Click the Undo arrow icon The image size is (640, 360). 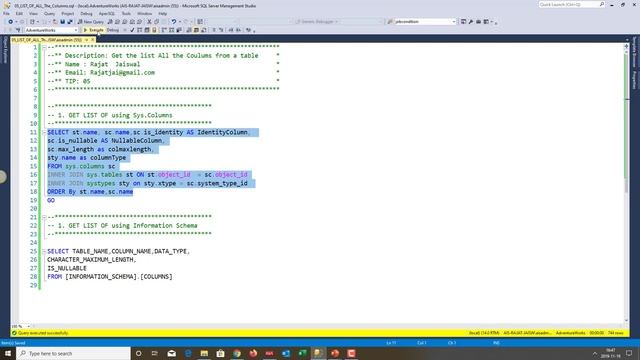pyautogui.click(x=174, y=22)
